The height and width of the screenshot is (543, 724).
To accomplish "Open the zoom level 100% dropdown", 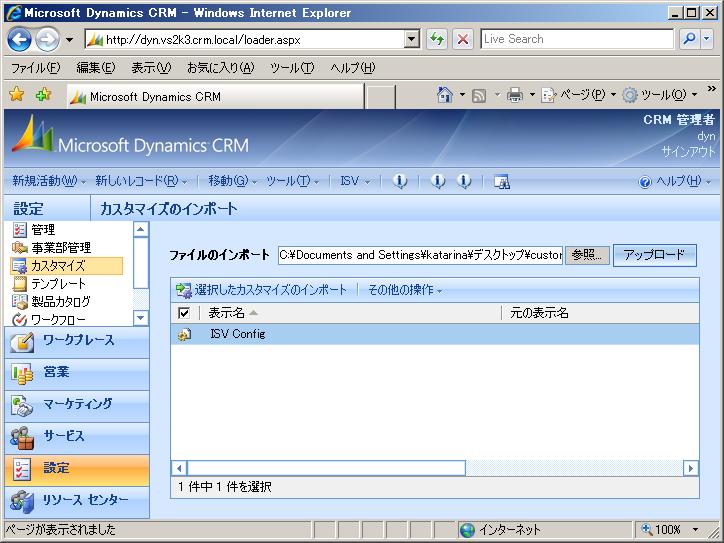I will (x=695, y=529).
